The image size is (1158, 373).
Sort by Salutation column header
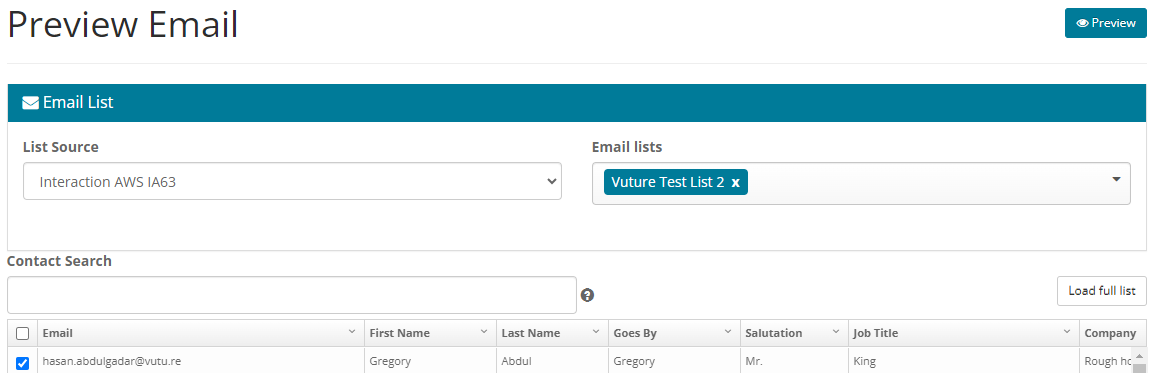(774, 333)
